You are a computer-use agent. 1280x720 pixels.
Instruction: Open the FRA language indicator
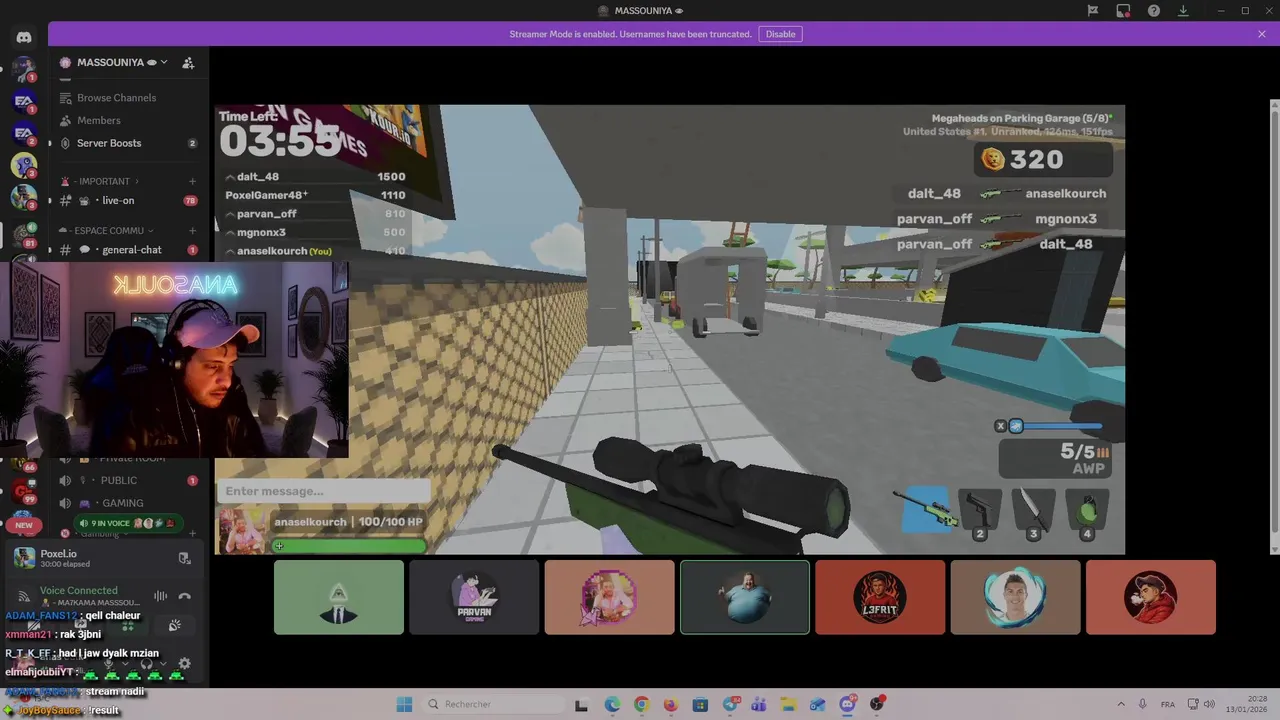point(1167,704)
